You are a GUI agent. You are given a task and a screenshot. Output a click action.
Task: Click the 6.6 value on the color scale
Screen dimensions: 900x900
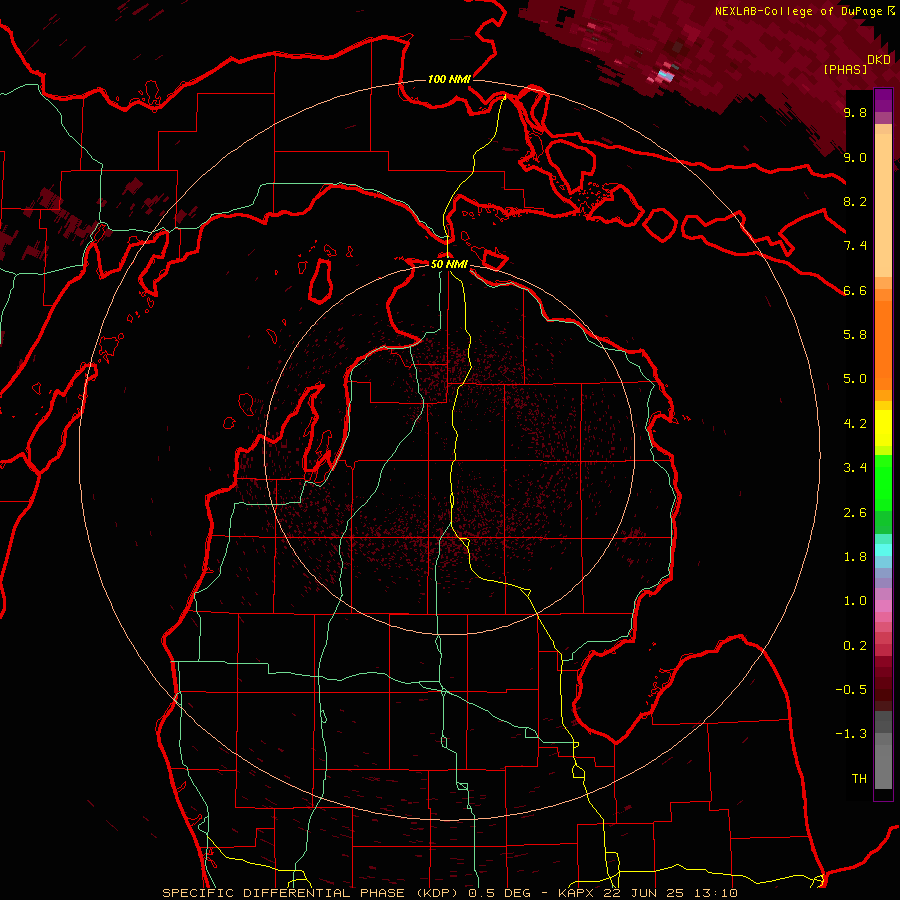pyautogui.click(x=855, y=290)
